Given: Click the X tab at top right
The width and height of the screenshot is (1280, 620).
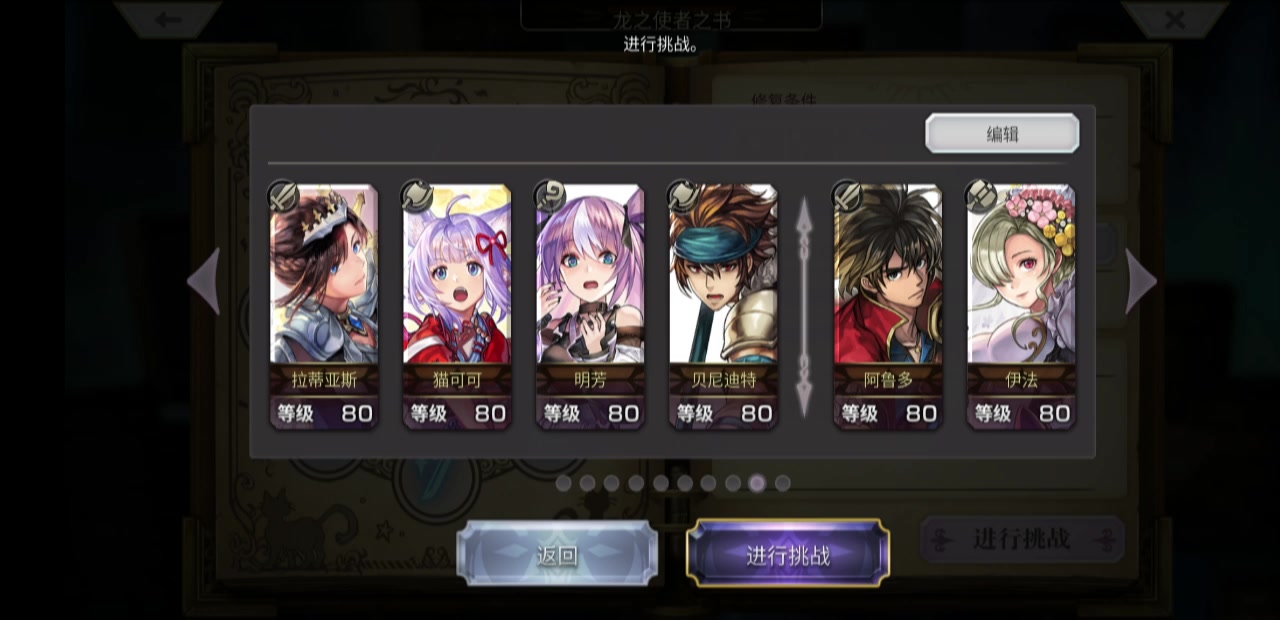Looking at the screenshot, I should (x=1174, y=19).
